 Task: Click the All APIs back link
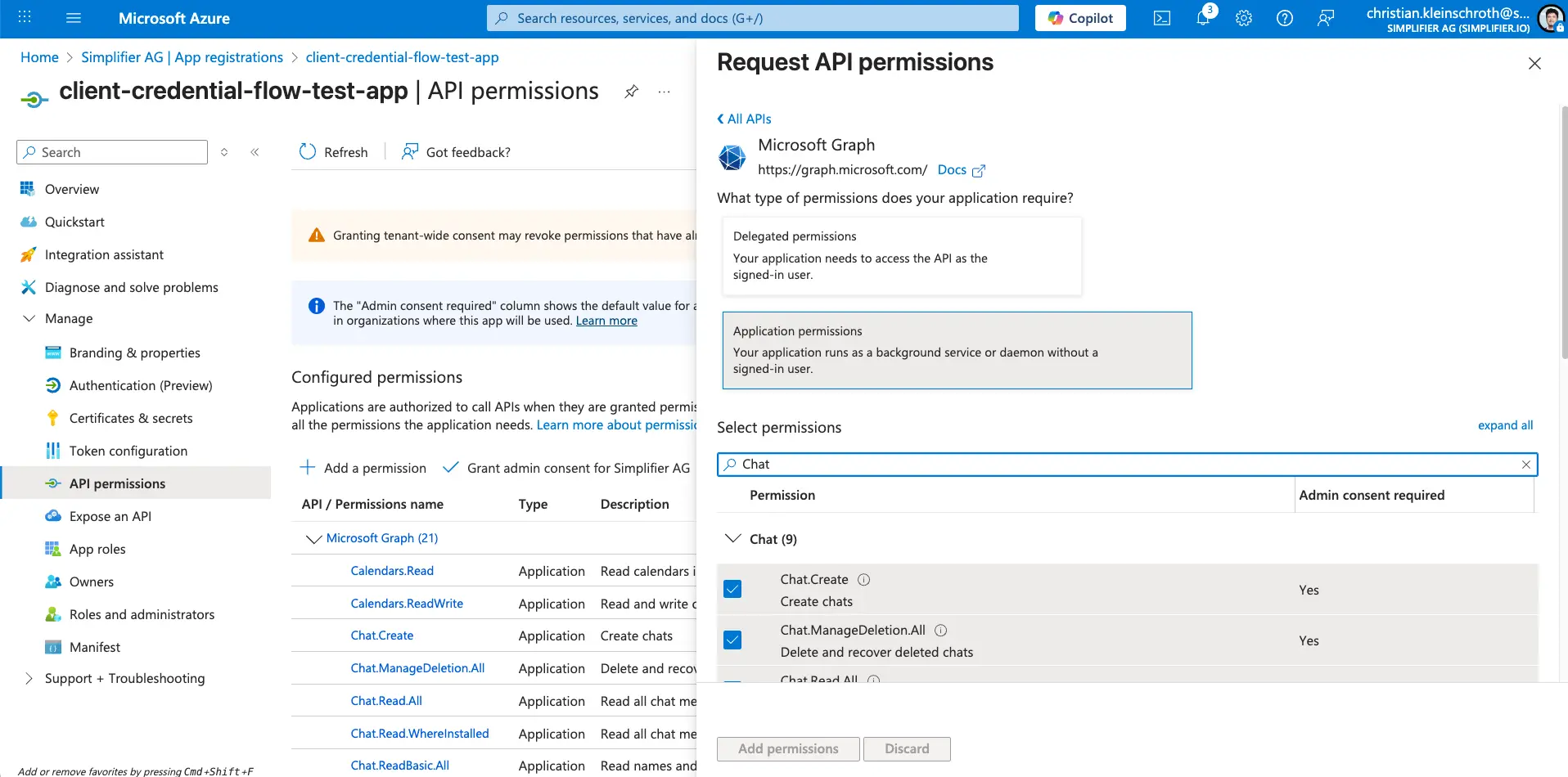745,119
